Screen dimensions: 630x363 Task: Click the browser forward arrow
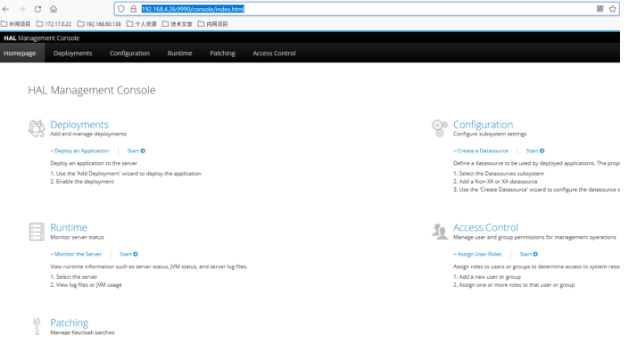22,9
